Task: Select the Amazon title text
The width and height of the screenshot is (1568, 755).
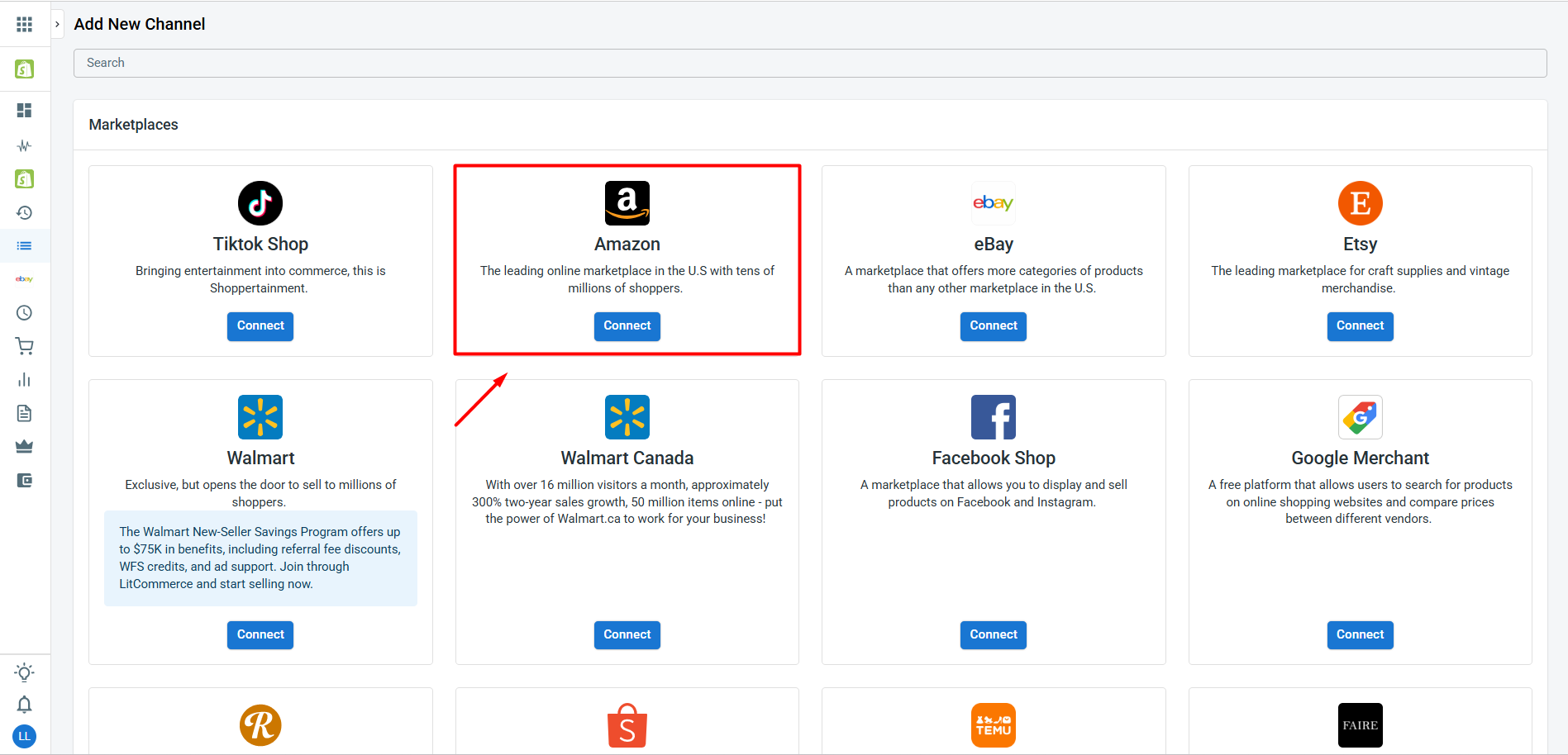Action: (x=627, y=245)
